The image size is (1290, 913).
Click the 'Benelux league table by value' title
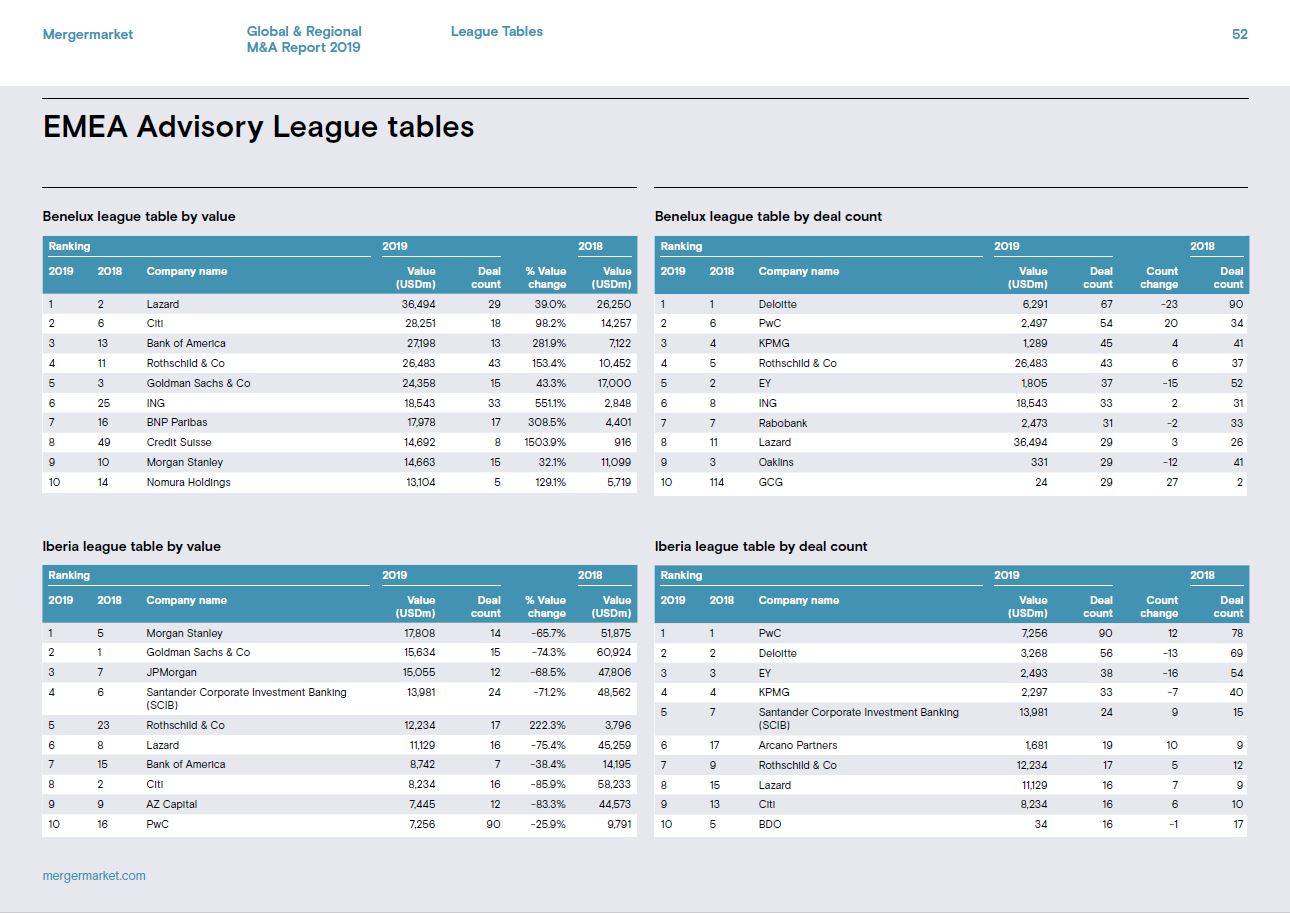tap(139, 216)
